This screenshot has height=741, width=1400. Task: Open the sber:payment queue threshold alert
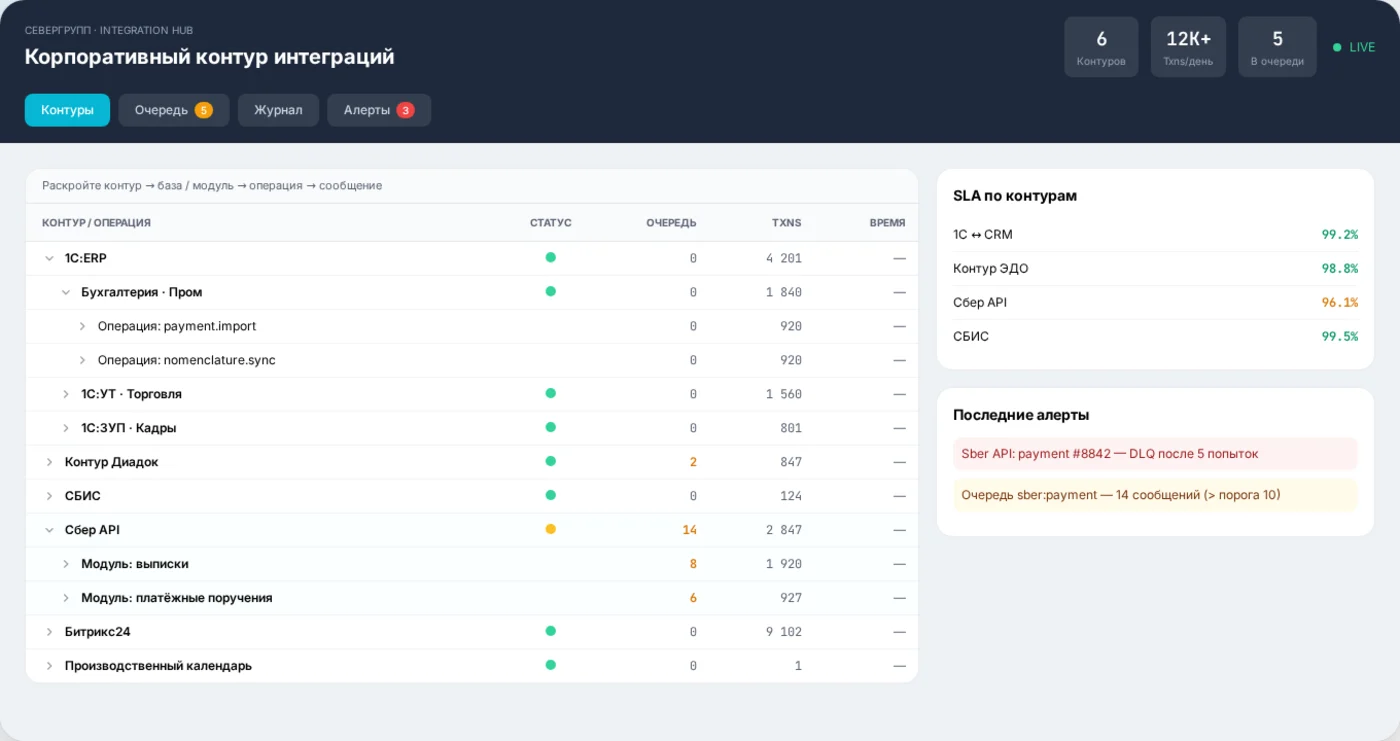(1155, 495)
